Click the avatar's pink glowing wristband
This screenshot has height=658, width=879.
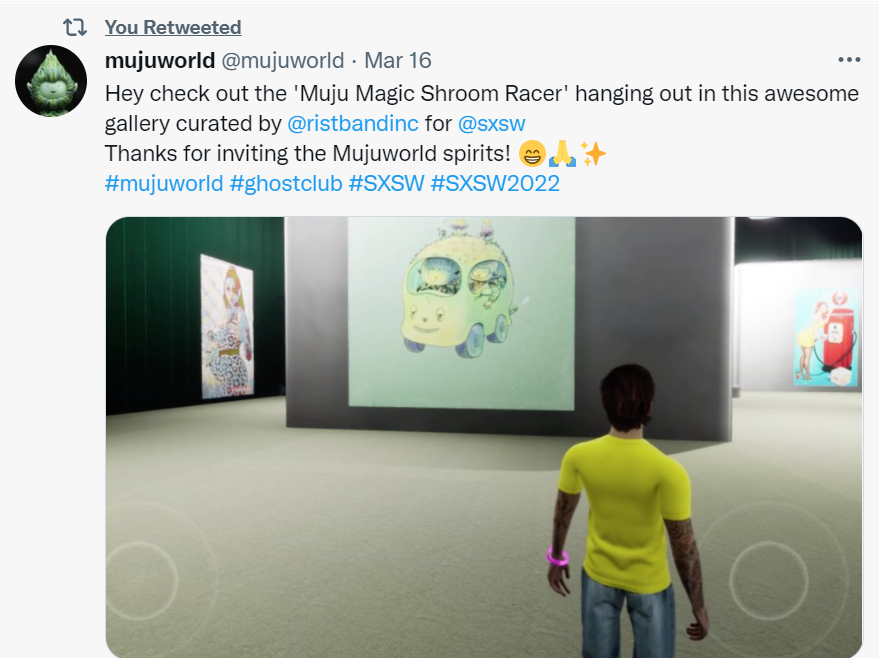(557, 557)
